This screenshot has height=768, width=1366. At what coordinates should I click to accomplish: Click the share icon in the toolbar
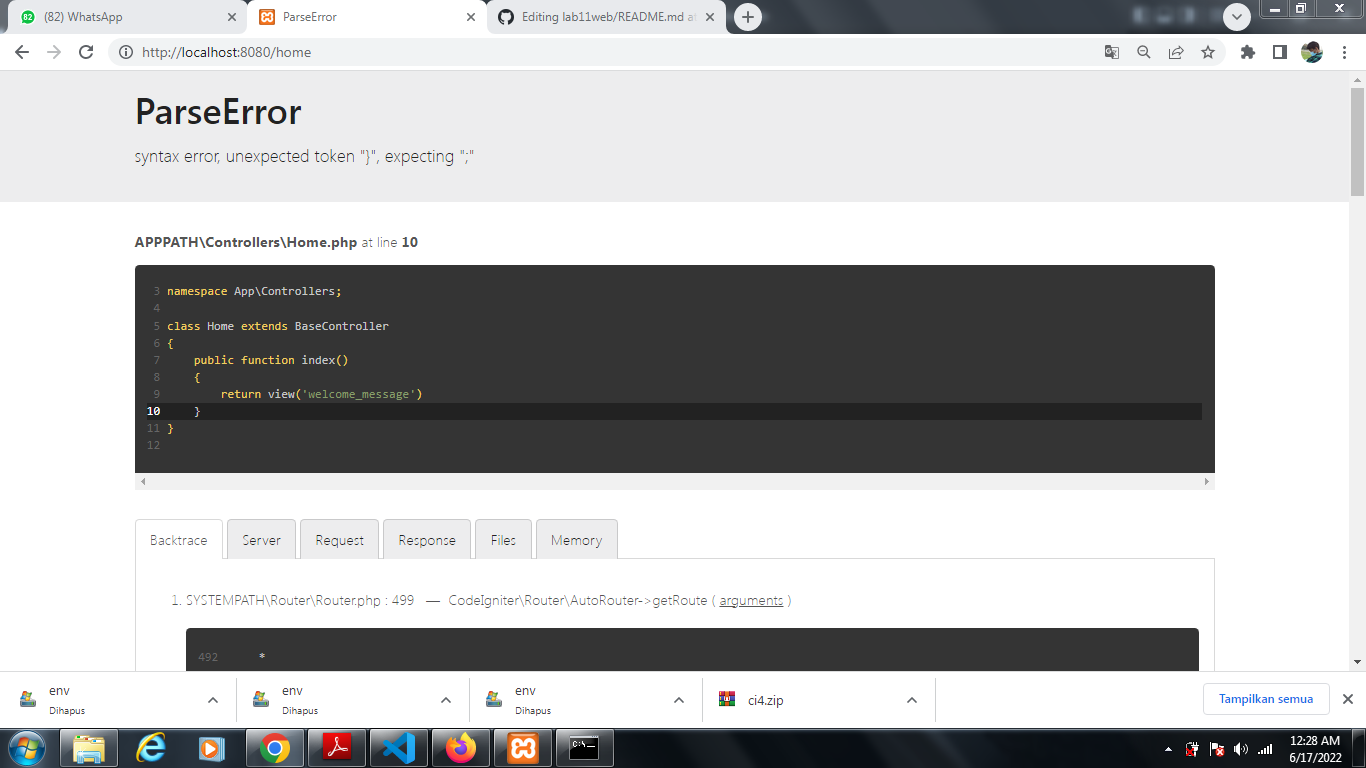click(x=1176, y=51)
